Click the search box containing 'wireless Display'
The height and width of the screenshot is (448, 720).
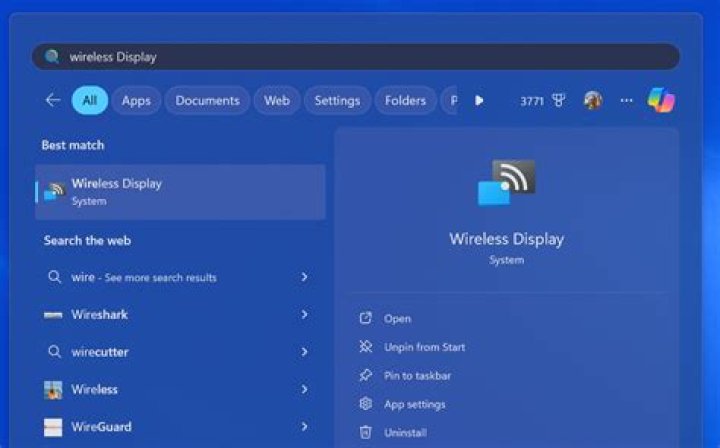(356, 56)
